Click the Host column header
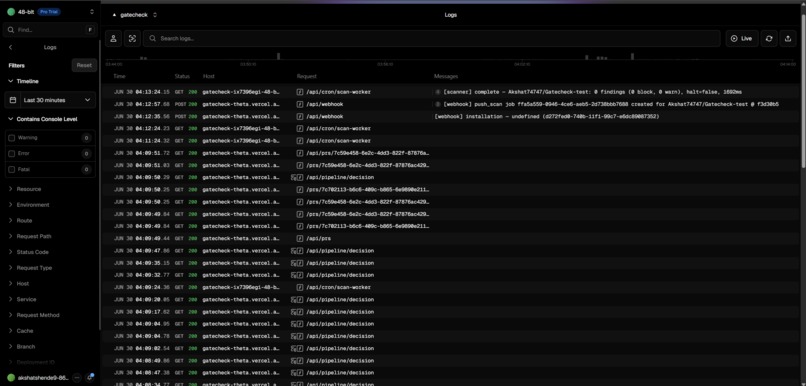This screenshot has width=806, height=386. click(x=209, y=76)
